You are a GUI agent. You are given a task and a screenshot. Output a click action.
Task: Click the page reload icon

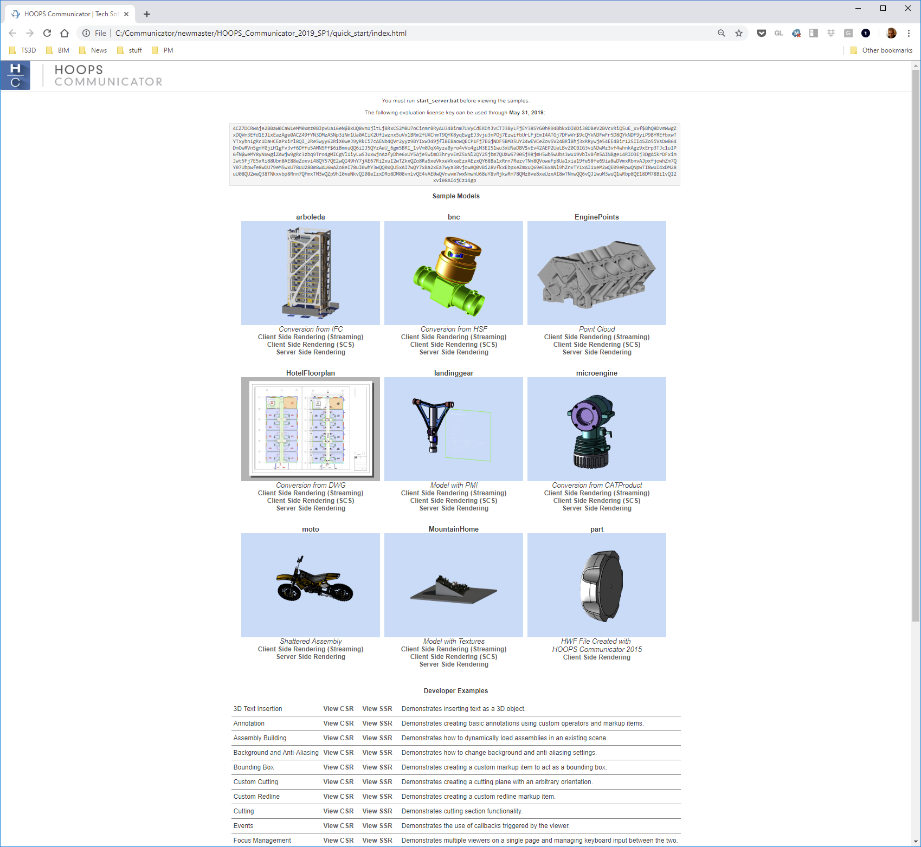(x=46, y=32)
